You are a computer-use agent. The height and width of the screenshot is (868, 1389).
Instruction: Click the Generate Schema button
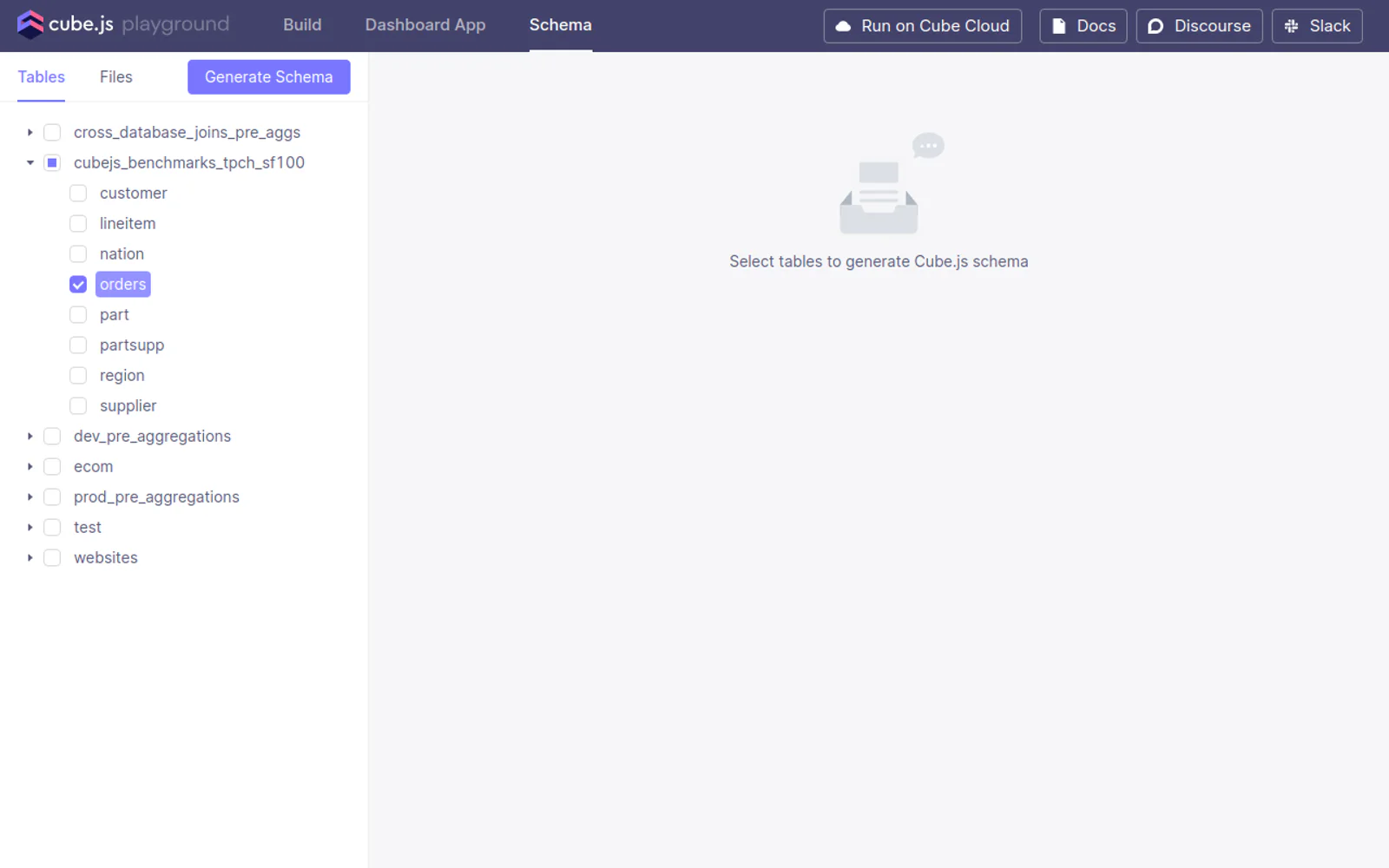[x=269, y=76]
